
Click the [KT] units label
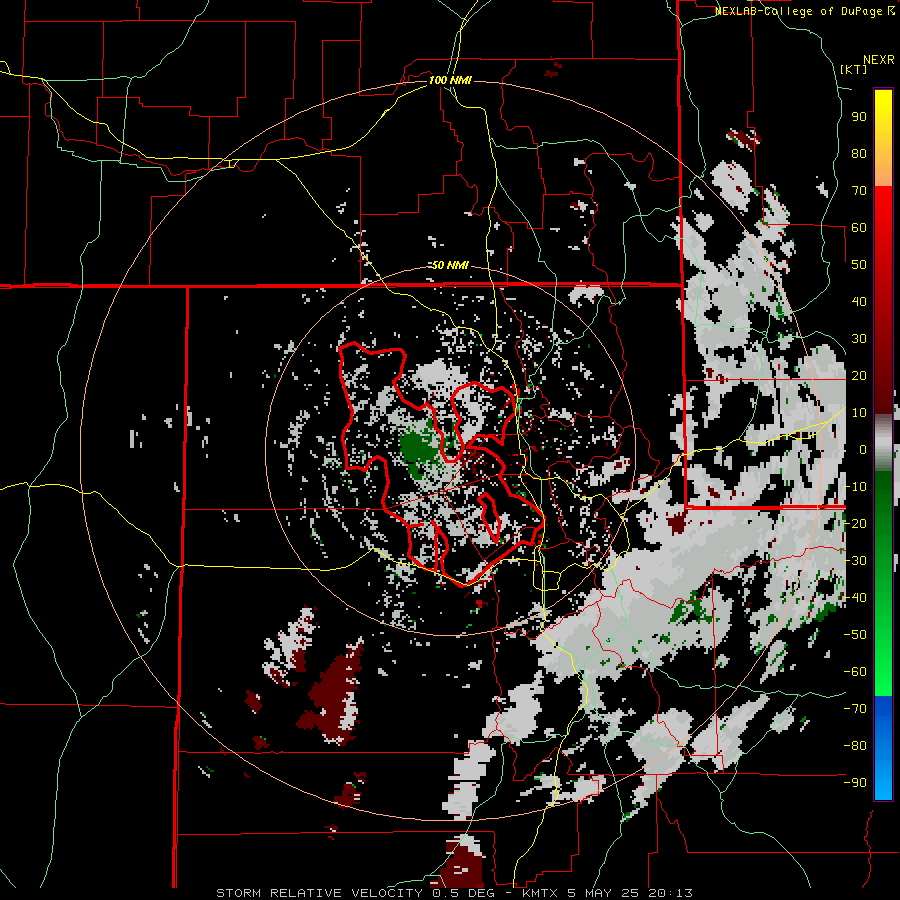coord(854,69)
